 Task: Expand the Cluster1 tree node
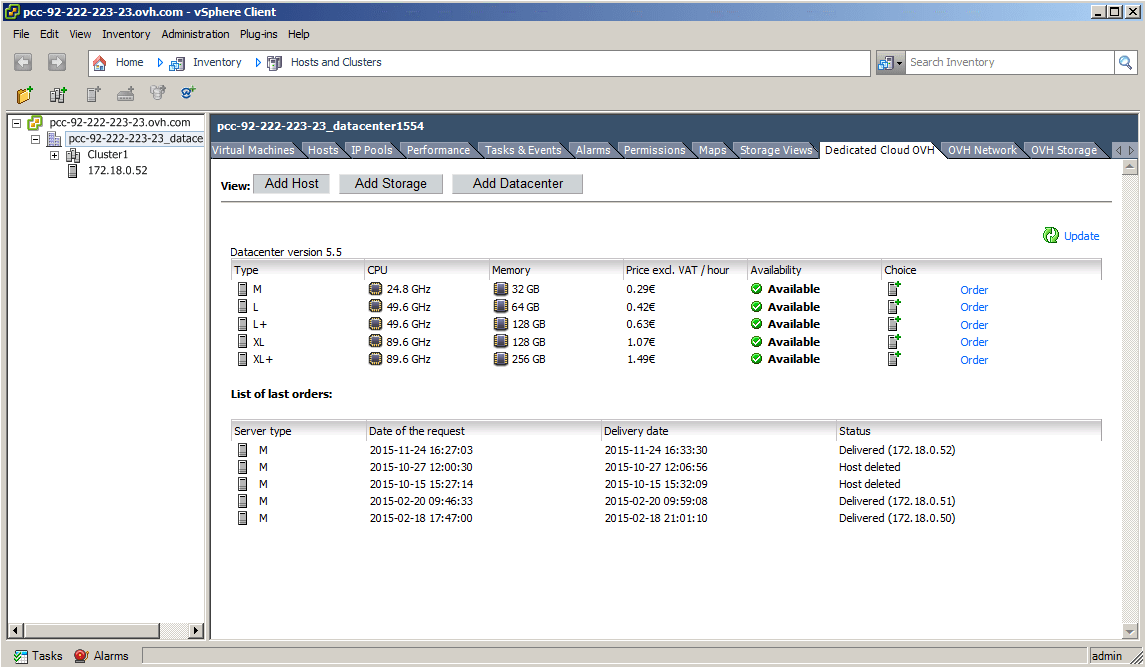point(54,155)
